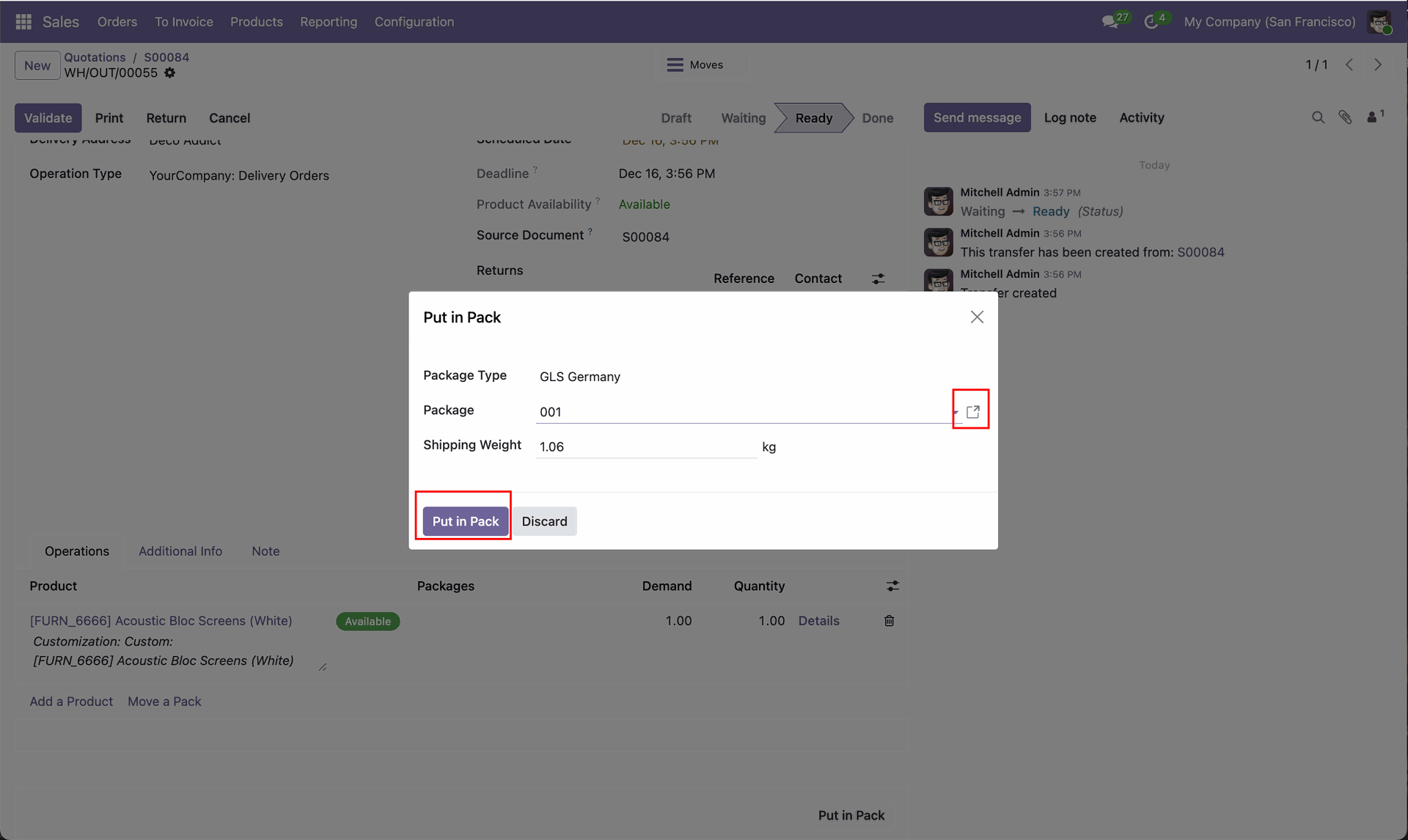Open the followers person icon
This screenshot has width=1408, height=840.
pyautogui.click(x=1372, y=117)
